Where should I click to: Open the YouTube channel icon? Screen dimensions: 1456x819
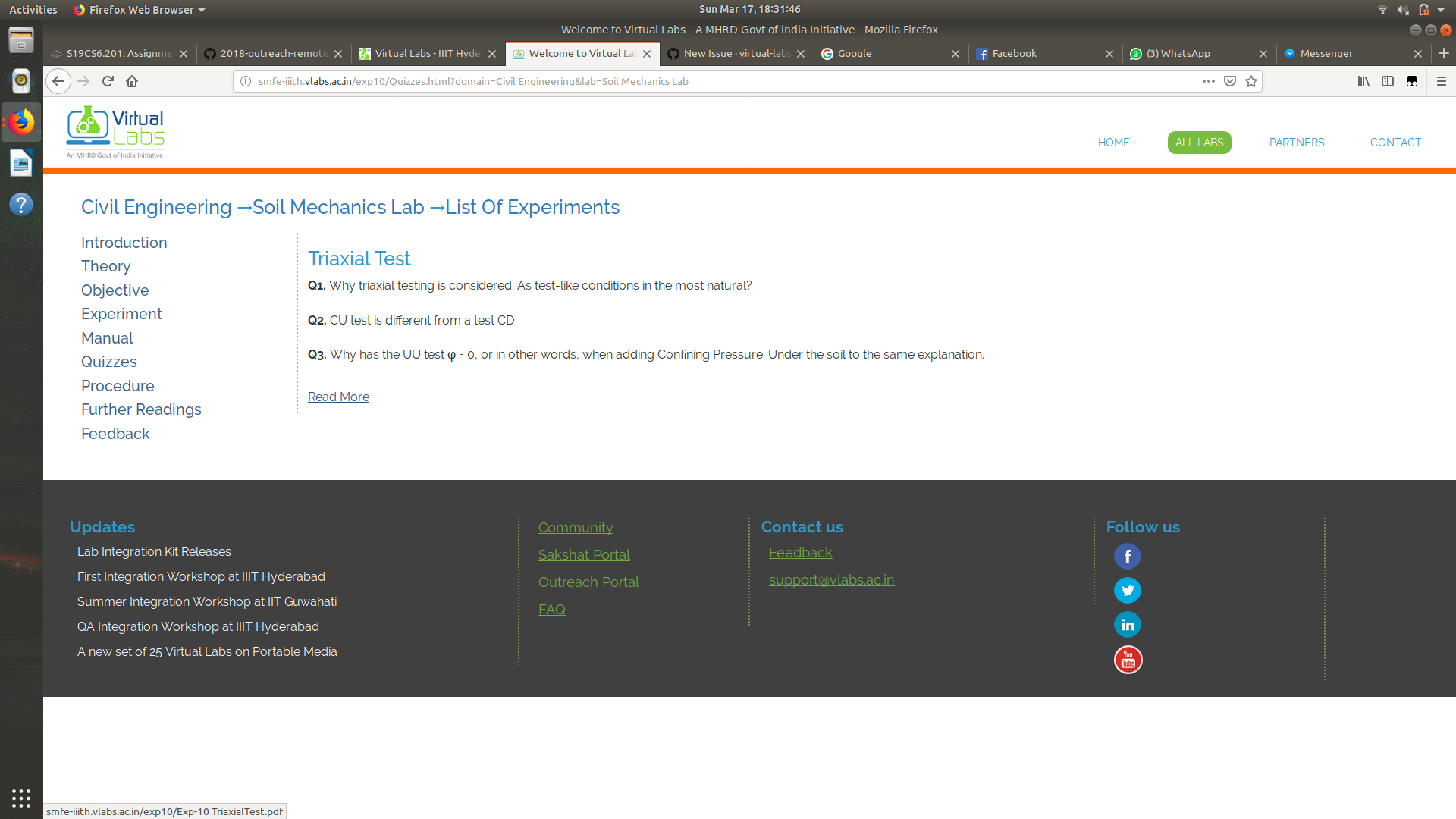(x=1128, y=660)
